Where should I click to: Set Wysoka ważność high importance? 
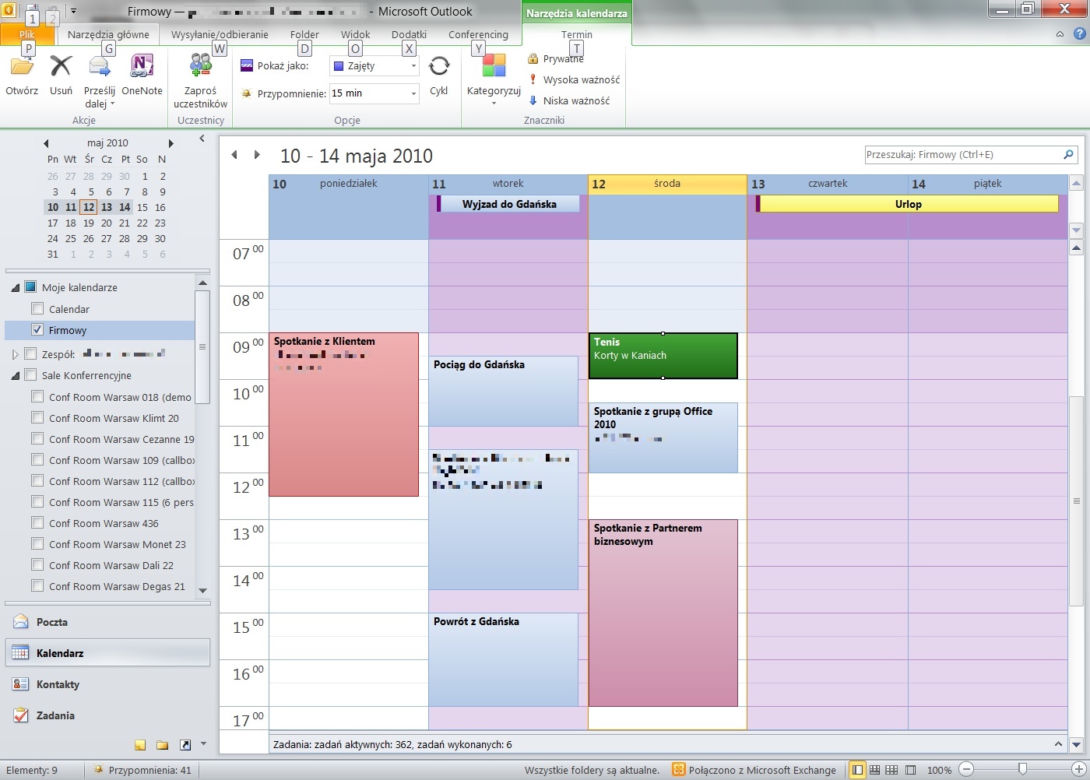[574, 80]
